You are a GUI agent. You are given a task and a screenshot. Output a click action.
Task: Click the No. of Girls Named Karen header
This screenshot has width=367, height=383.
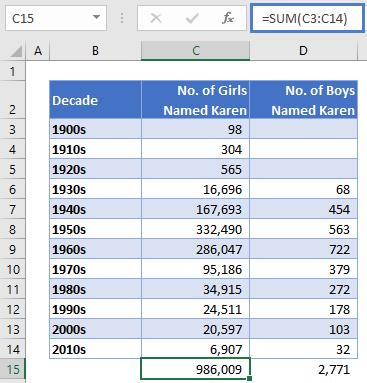click(x=196, y=100)
